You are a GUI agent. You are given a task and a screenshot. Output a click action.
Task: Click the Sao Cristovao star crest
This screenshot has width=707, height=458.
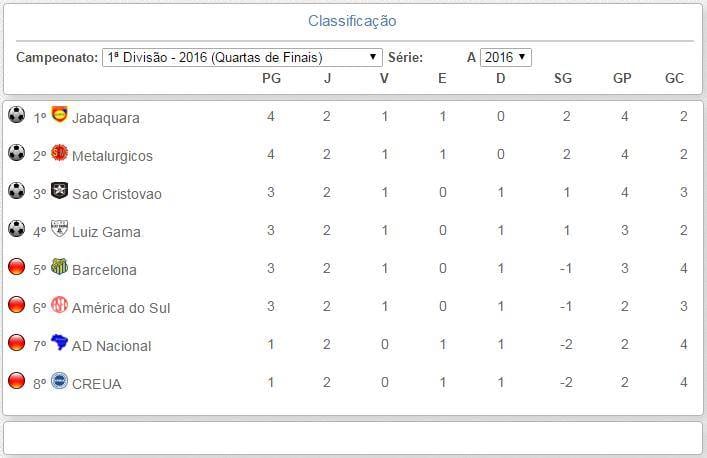(x=59, y=191)
